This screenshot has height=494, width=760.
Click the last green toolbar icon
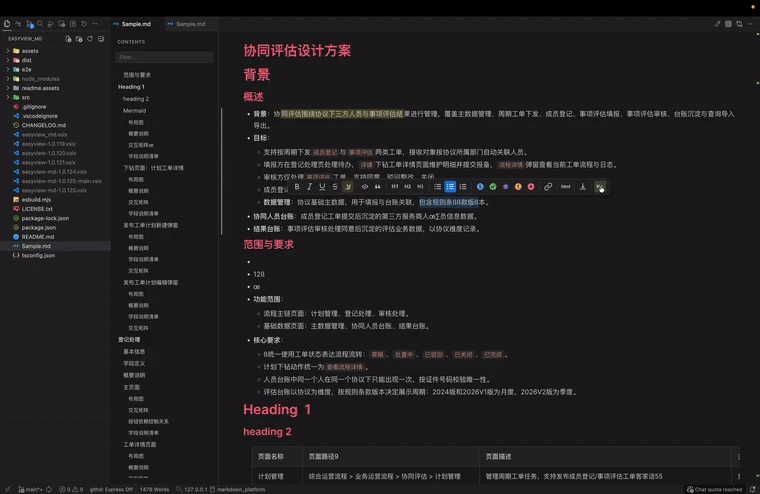coord(600,187)
